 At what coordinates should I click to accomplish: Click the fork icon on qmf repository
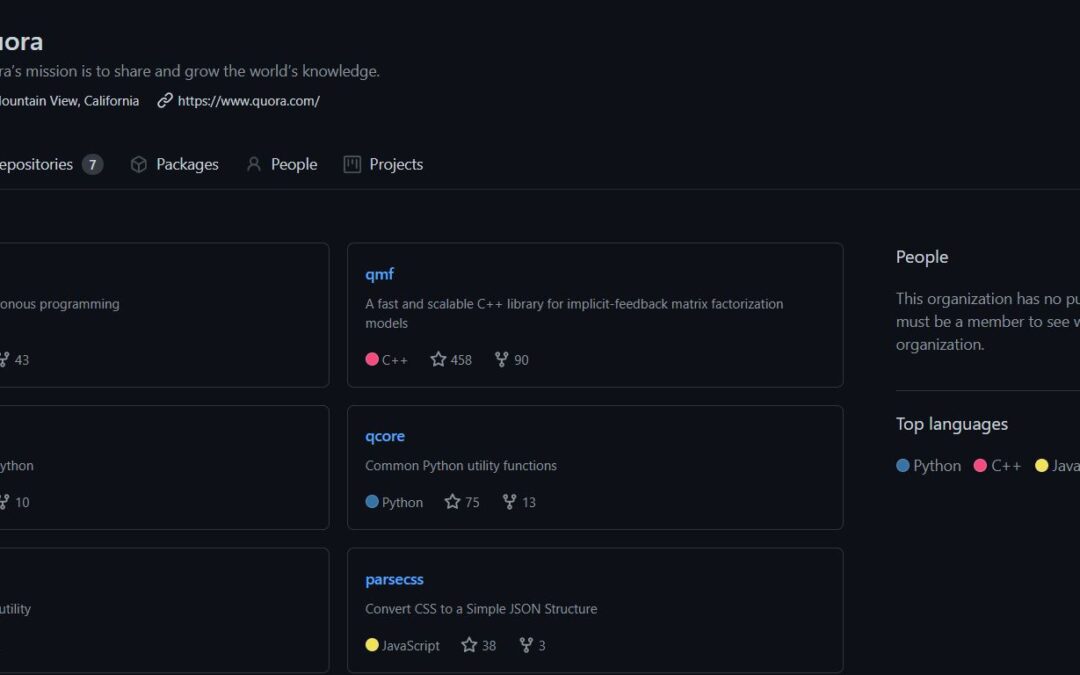(x=502, y=359)
